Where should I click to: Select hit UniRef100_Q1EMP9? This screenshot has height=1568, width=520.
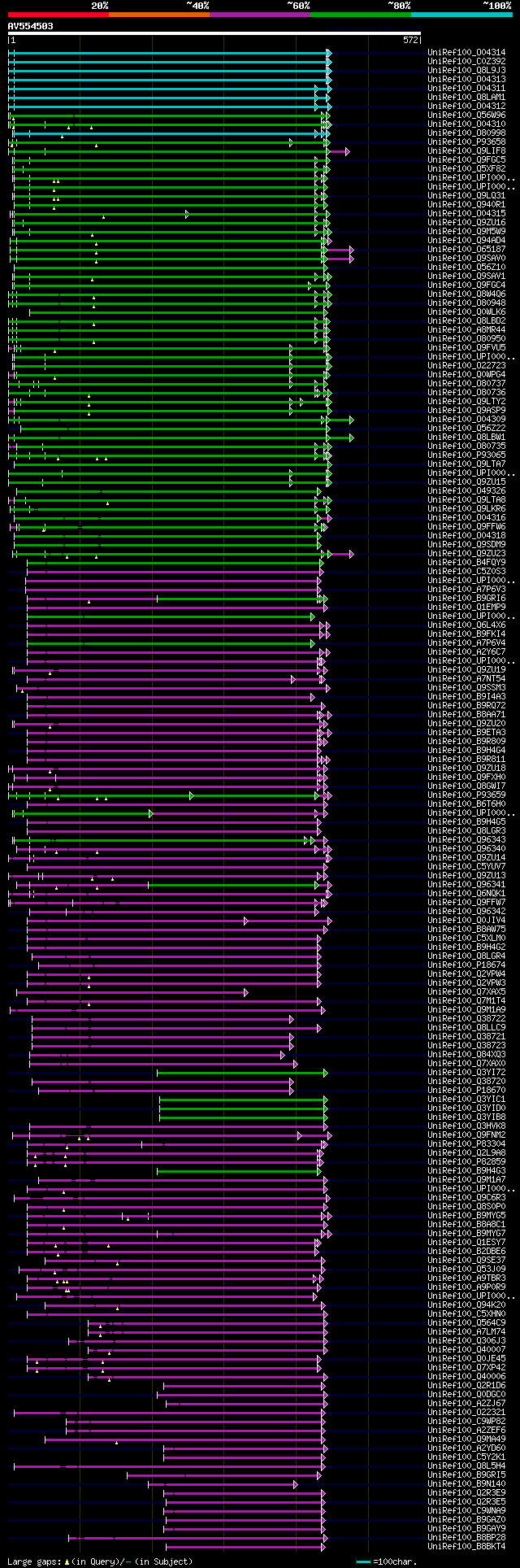(466, 607)
